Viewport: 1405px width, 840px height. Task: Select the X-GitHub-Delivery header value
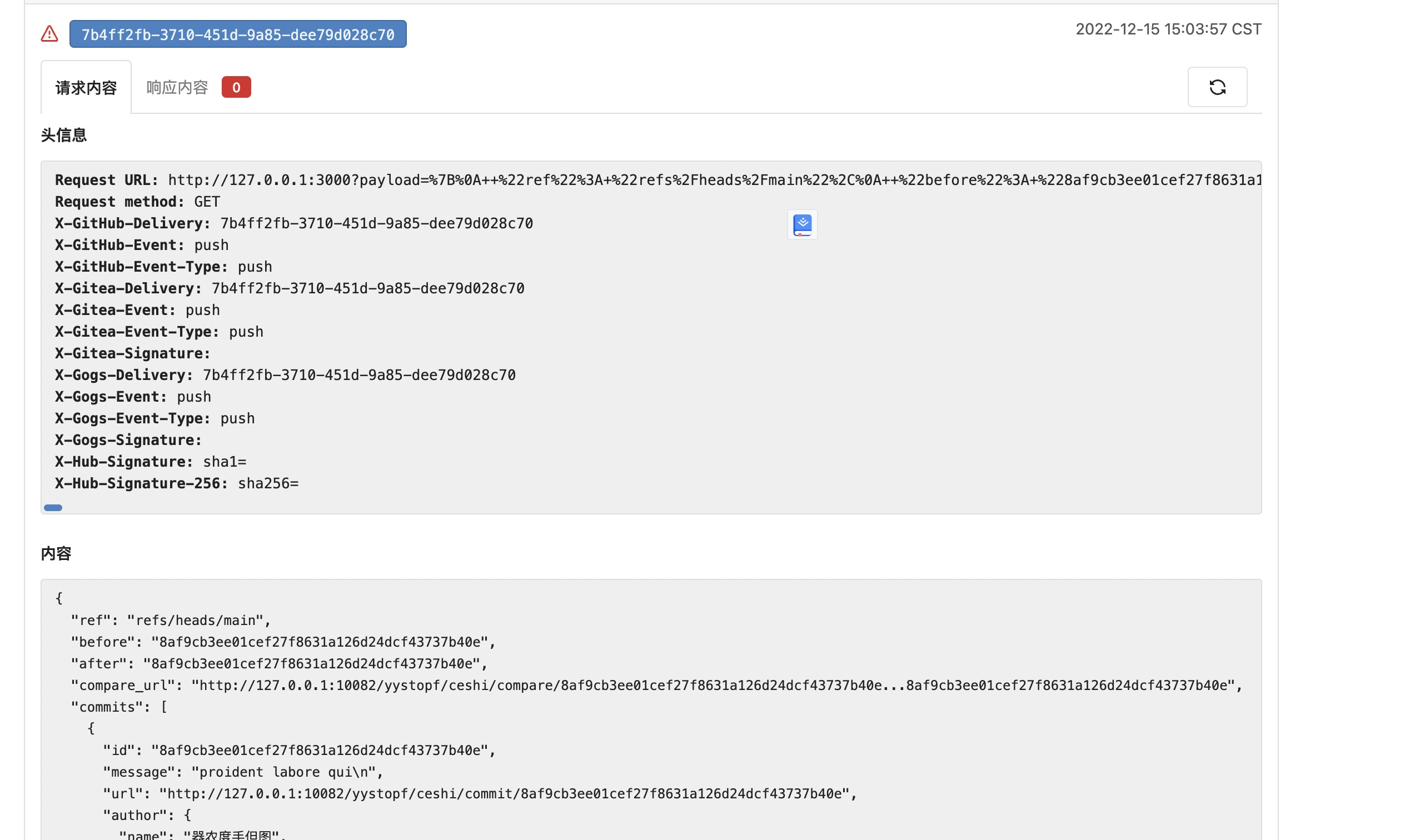point(376,223)
